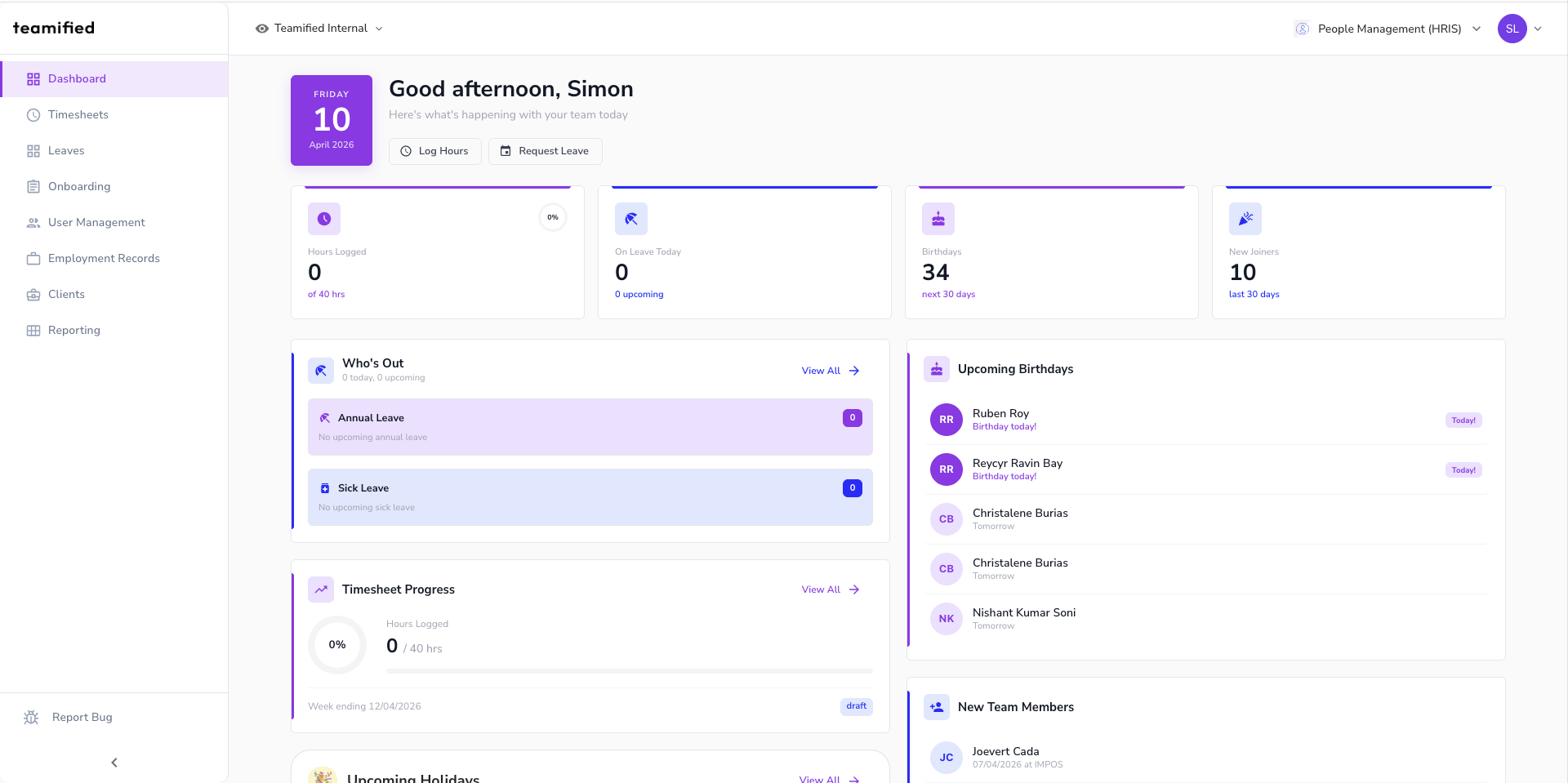
Task: Switch to the Dashboard menu item
Action: (x=78, y=78)
